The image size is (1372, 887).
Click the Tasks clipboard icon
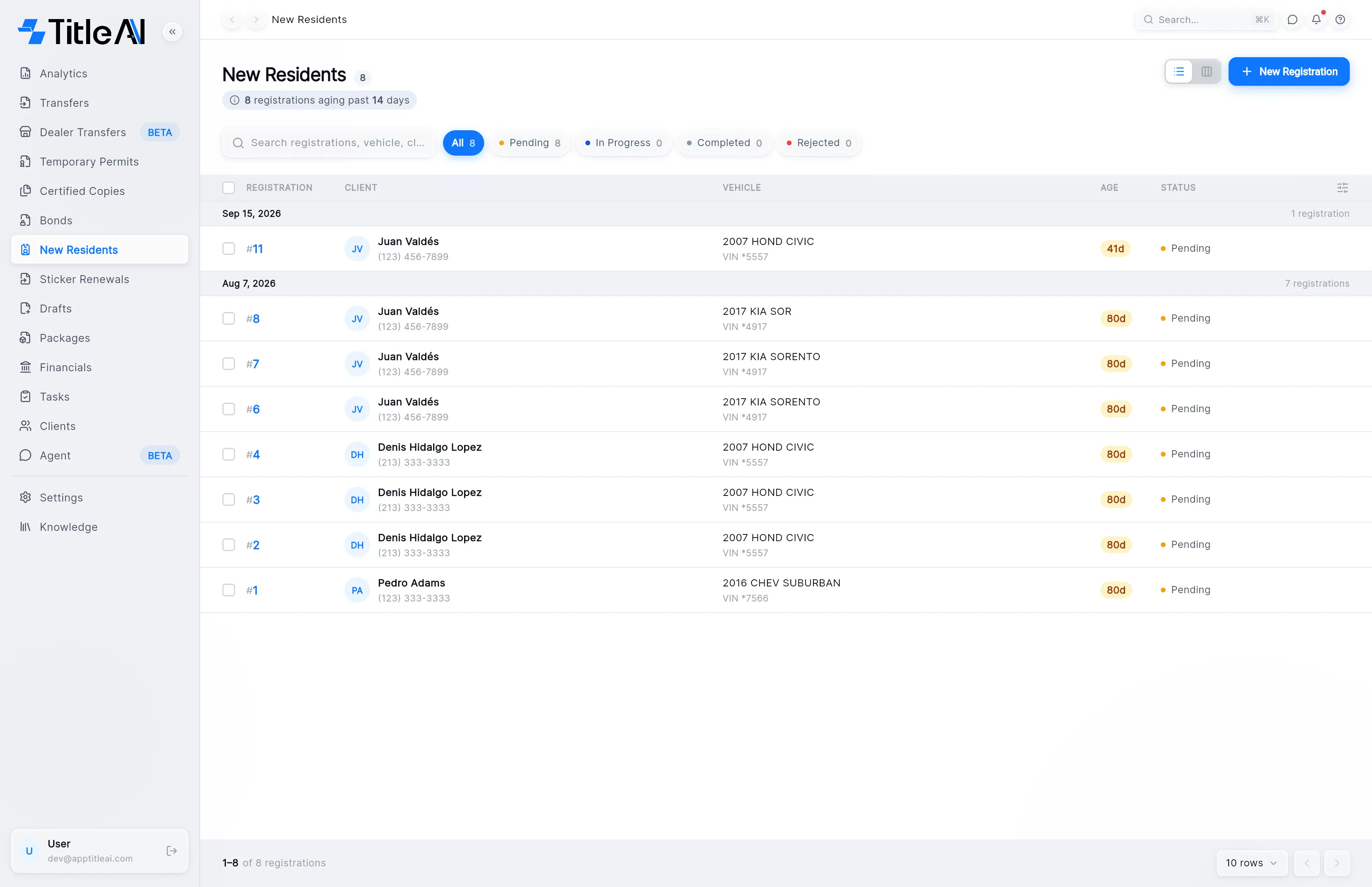pyautogui.click(x=25, y=396)
